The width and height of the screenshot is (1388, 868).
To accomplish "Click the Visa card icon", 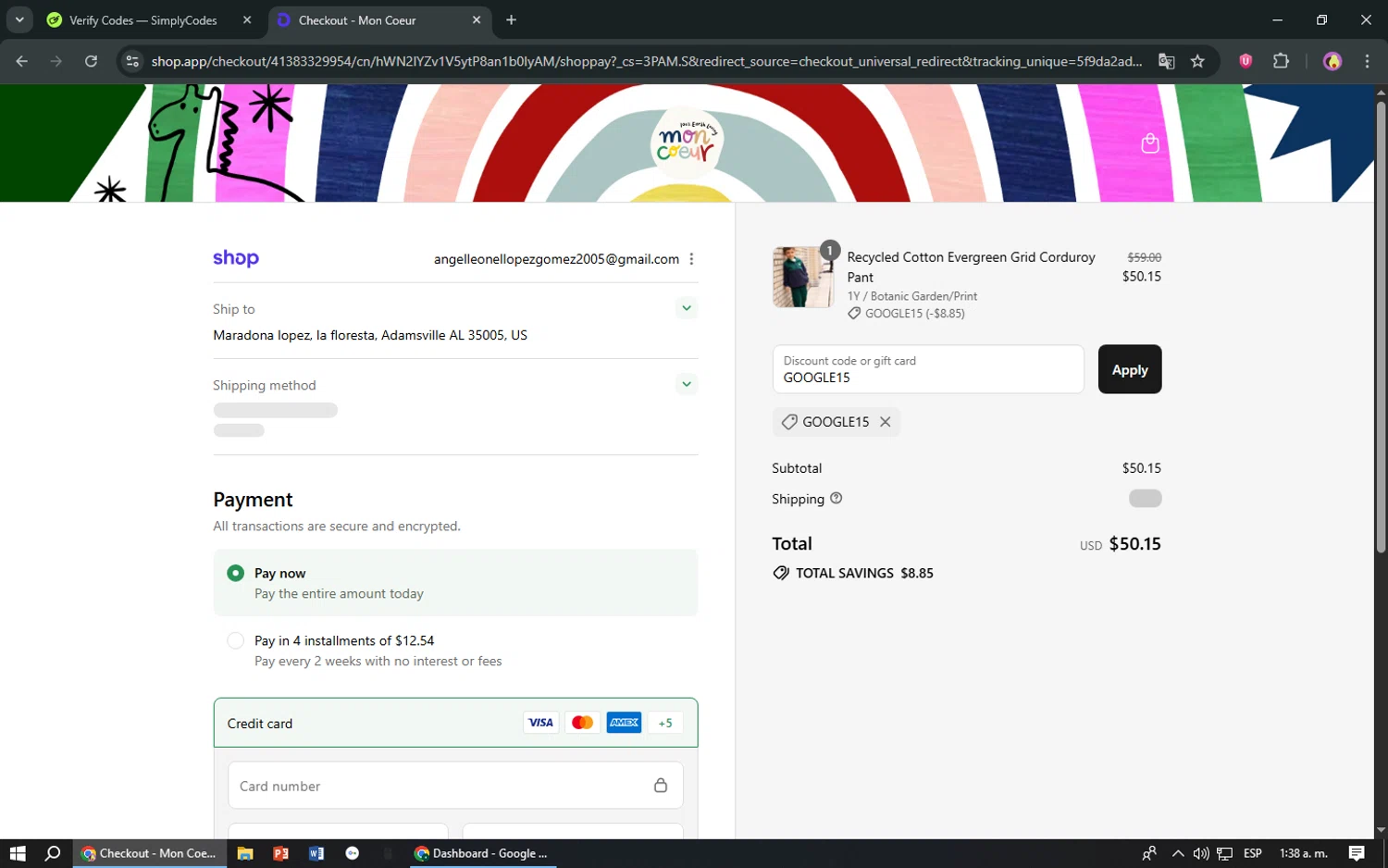I will click(x=540, y=723).
